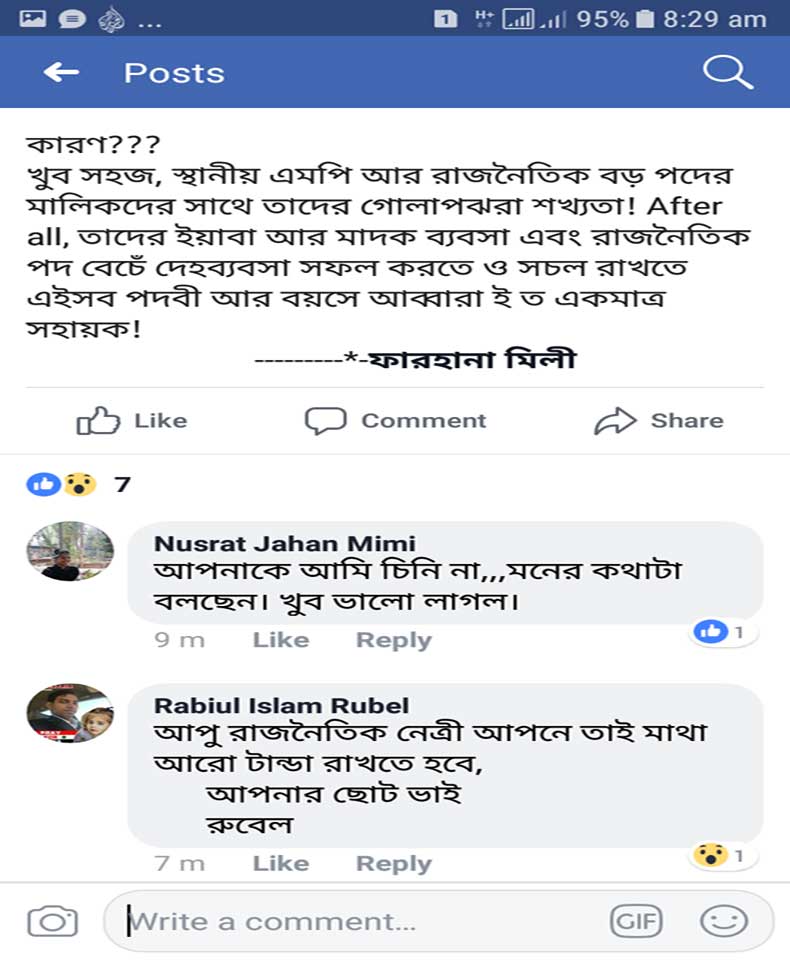The width and height of the screenshot is (790, 960).
Task: Open camera icon beside comment box
Action: coord(52,921)
